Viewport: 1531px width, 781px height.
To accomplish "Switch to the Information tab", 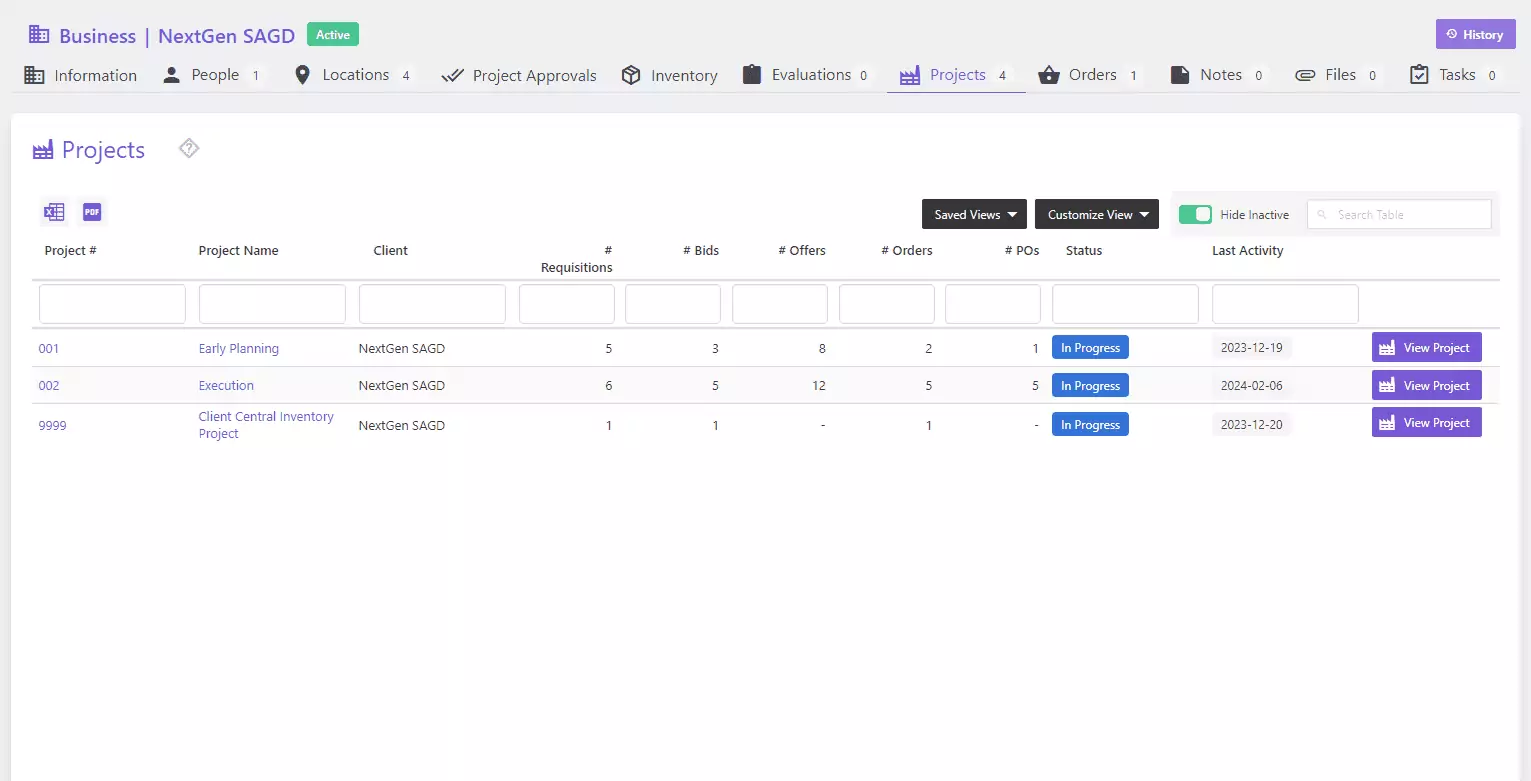I will (81, 75).
